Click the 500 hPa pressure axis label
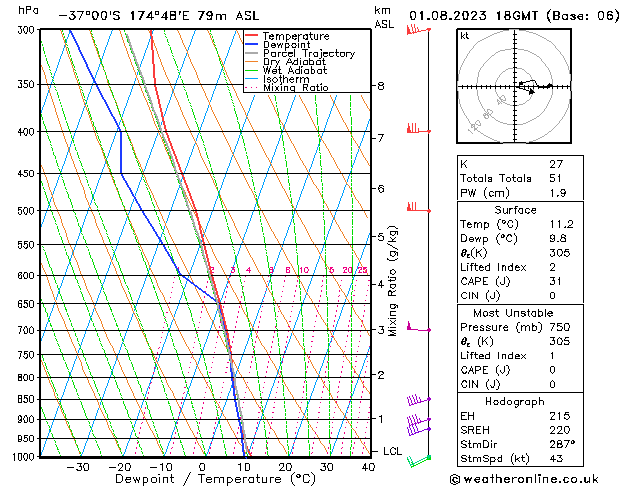629x486 pixels. tap(26, 211)
